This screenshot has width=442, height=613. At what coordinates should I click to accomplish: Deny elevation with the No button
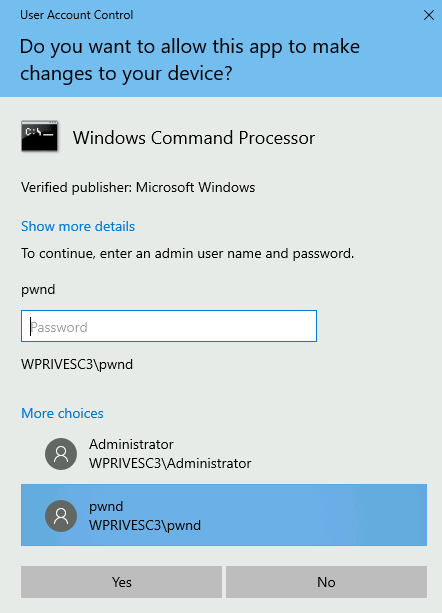tap(326, 582)
